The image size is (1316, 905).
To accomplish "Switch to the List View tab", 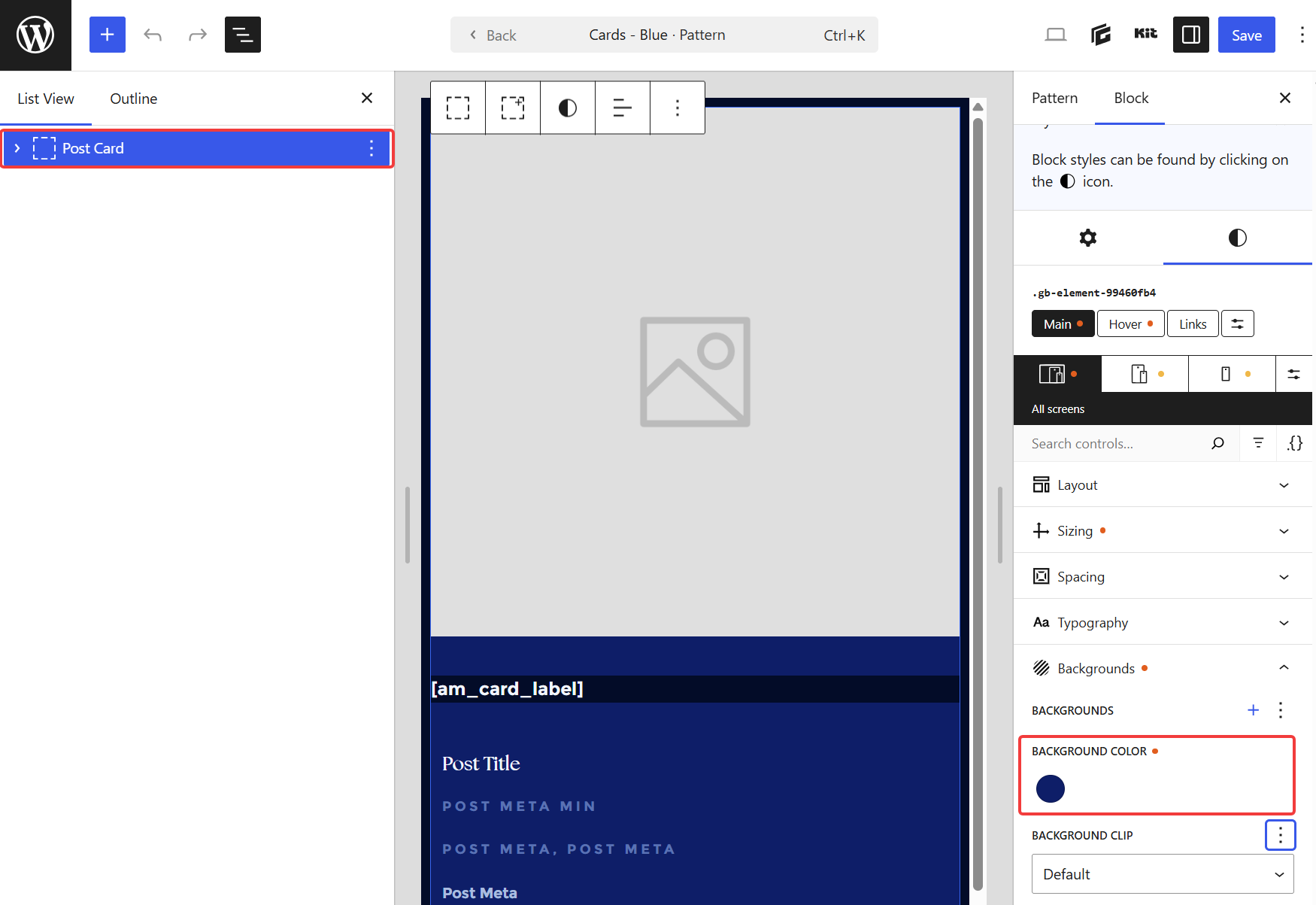I will (46, 99).
